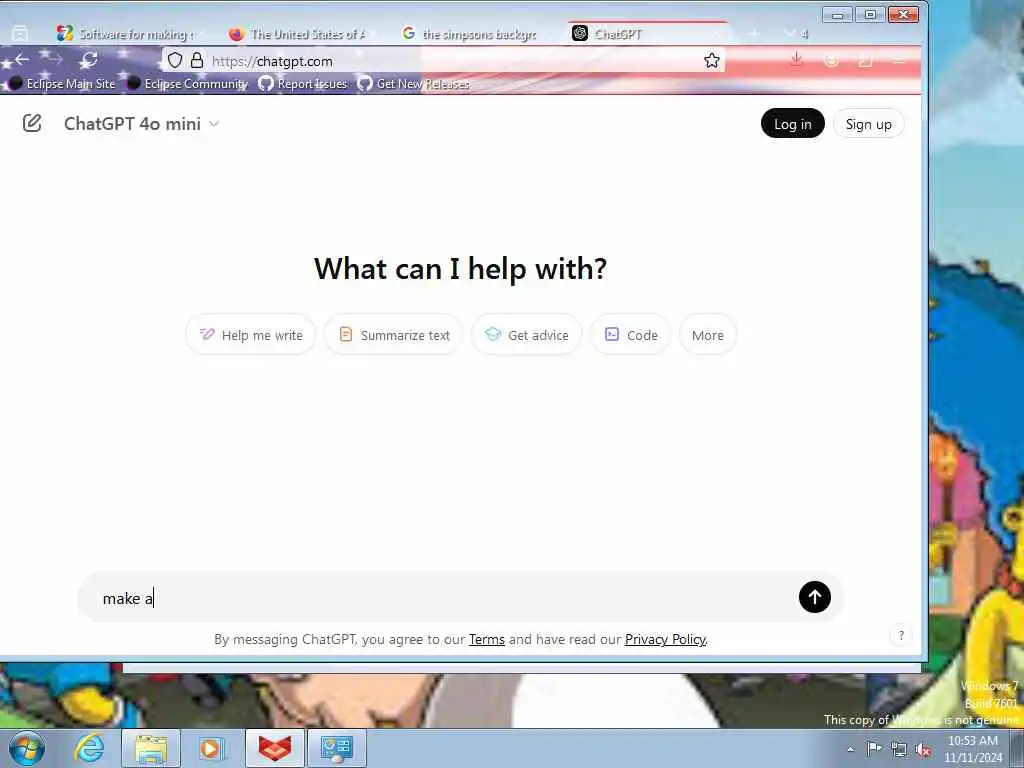1024x768 pixels.
Task: Open the Eclipse Community bookmark
Action: click(187, 84)
